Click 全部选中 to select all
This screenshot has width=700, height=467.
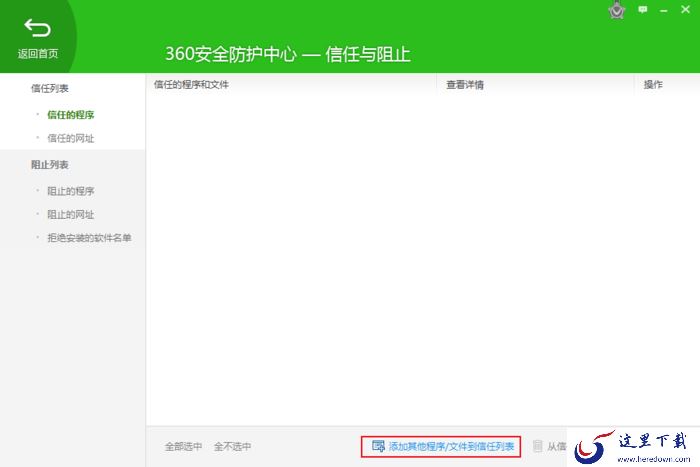click(x=183, y=446)
